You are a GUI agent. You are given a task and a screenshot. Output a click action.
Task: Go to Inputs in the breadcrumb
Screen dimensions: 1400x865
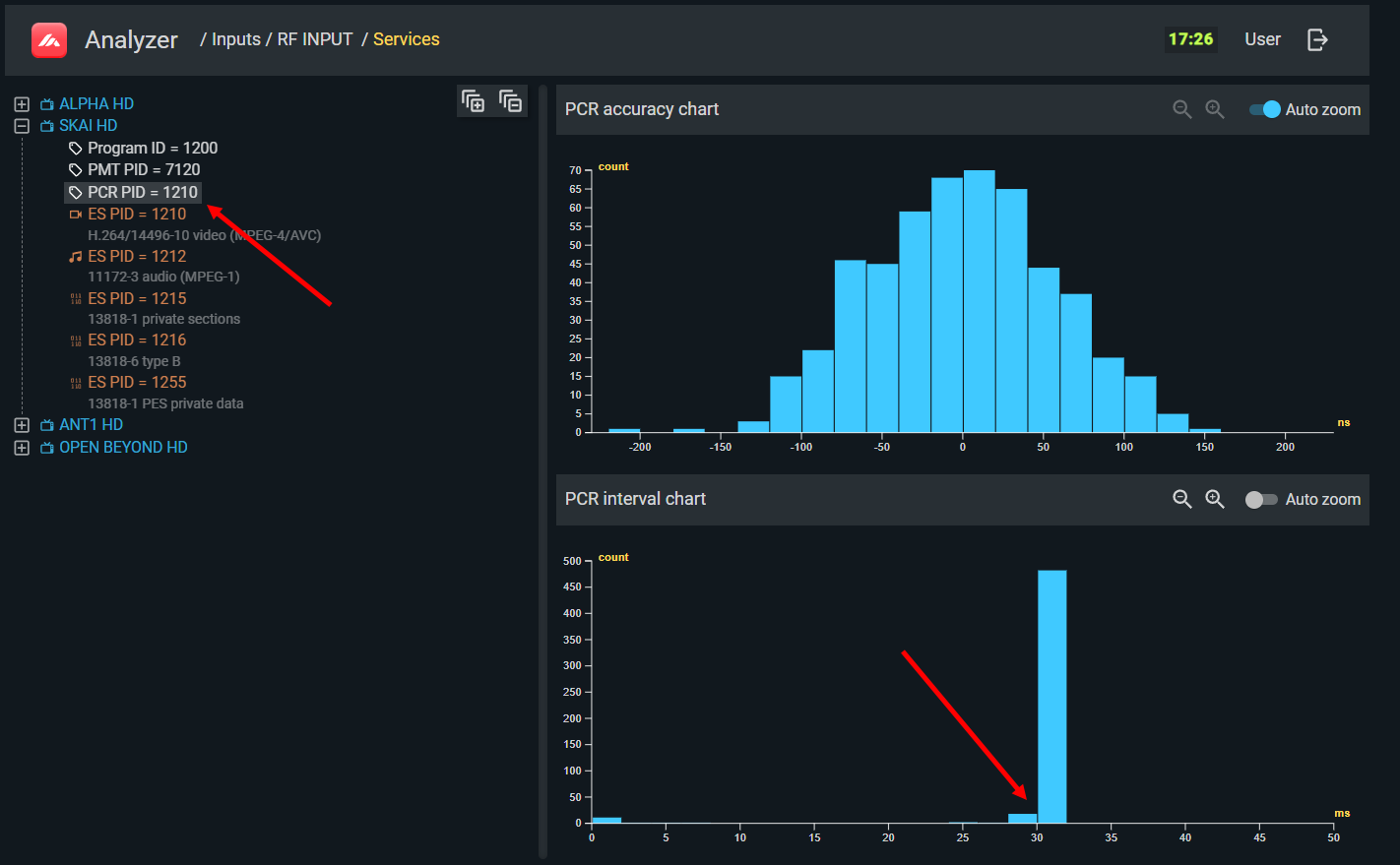coord(236,39)
